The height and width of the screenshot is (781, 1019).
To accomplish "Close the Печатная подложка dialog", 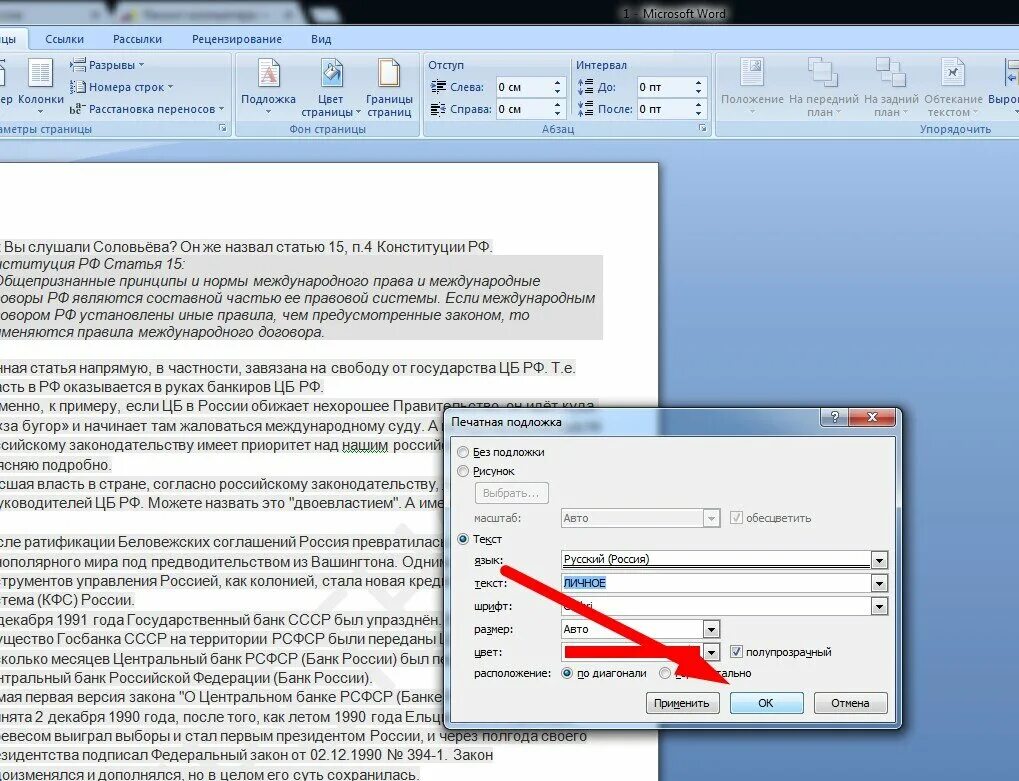I will click(872, 417).
